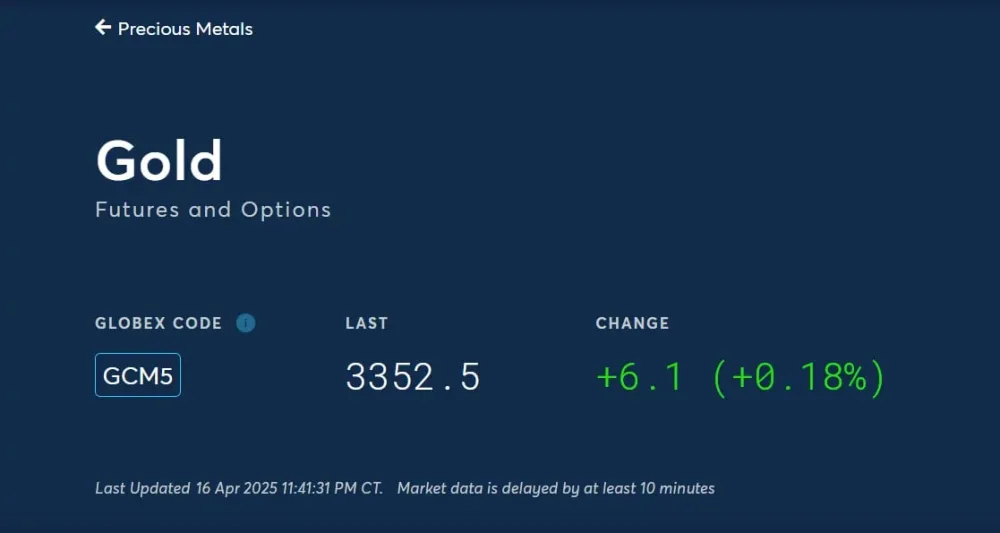Viewport: 1000px width, 533px height.
Task: Click the CT timezone abbreviation
Action: [371, 489]
